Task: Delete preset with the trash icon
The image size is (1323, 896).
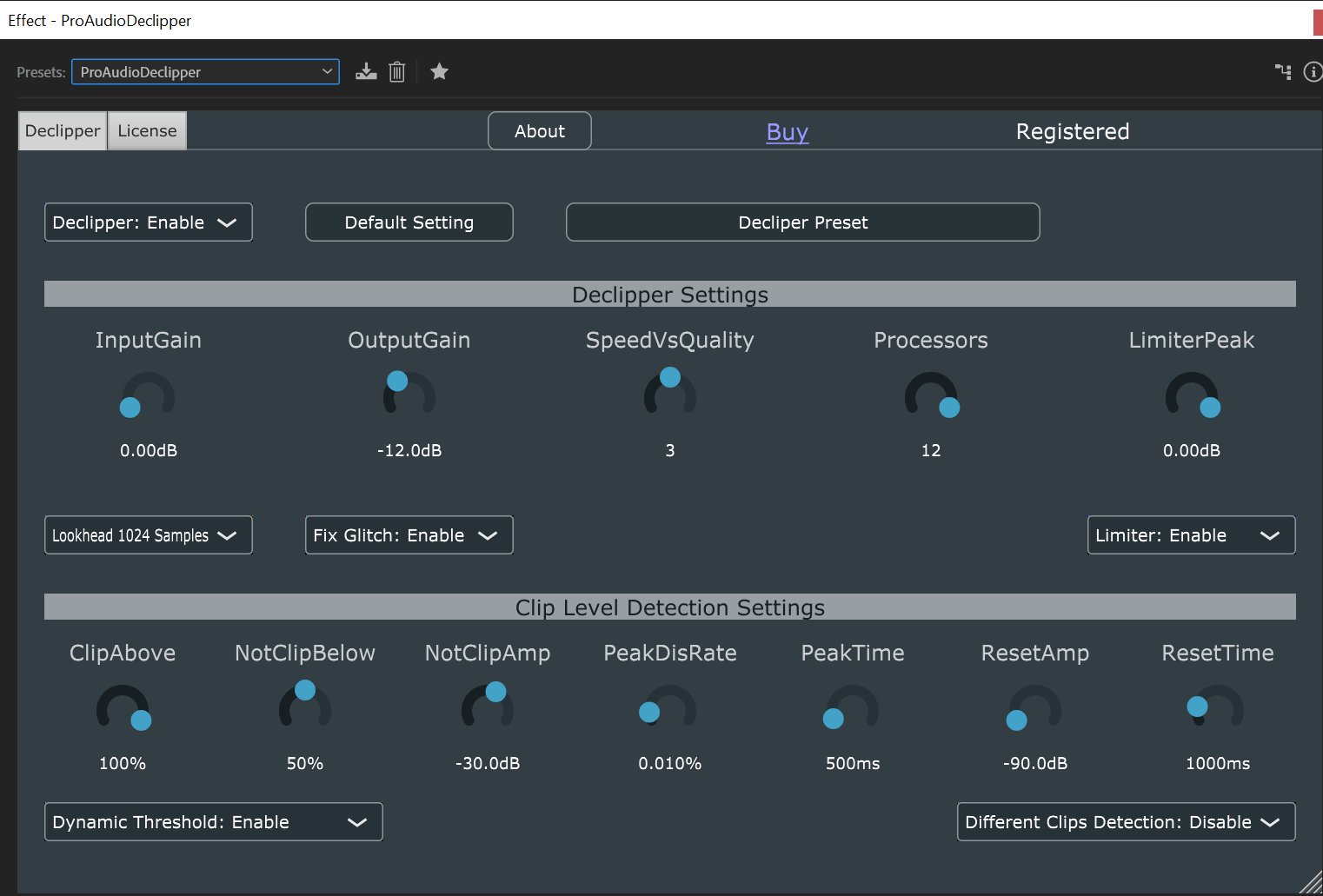Action: coord(397,72)
